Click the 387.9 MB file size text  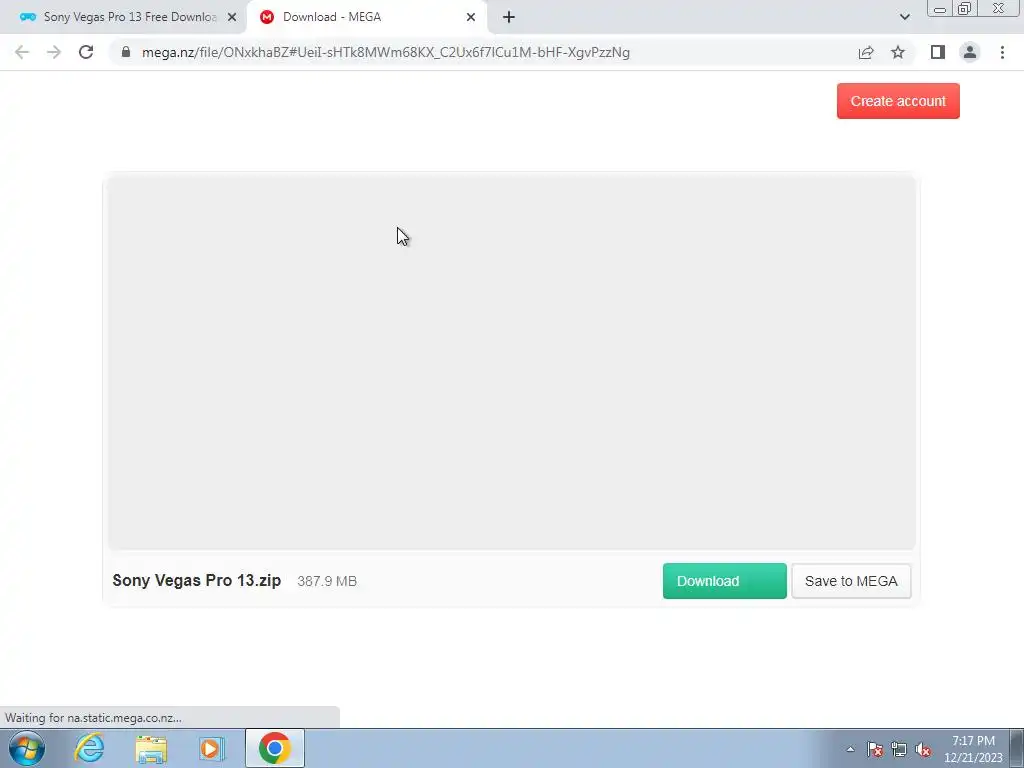327,581
